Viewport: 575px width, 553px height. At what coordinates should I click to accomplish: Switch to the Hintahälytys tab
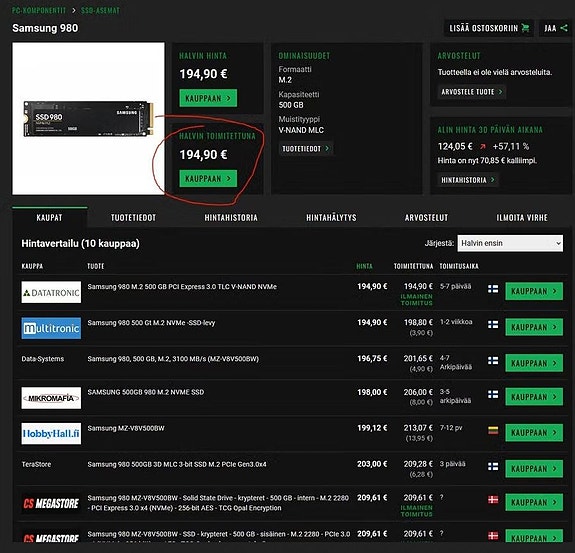tap(331, 218)
